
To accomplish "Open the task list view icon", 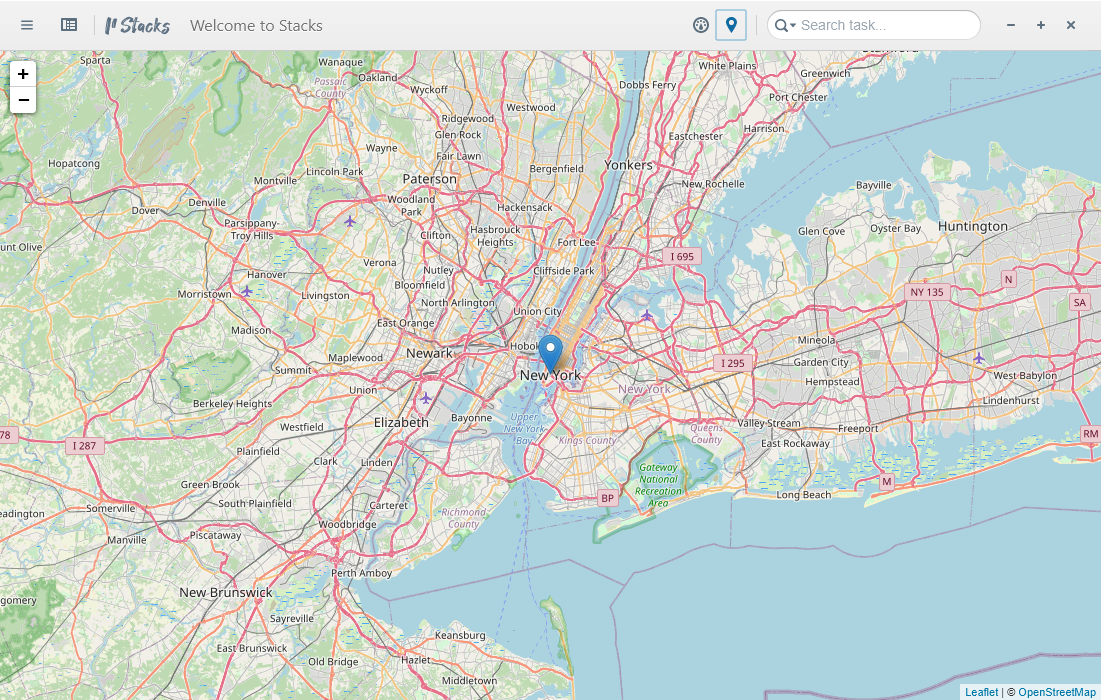I will [x=69, y=25].
